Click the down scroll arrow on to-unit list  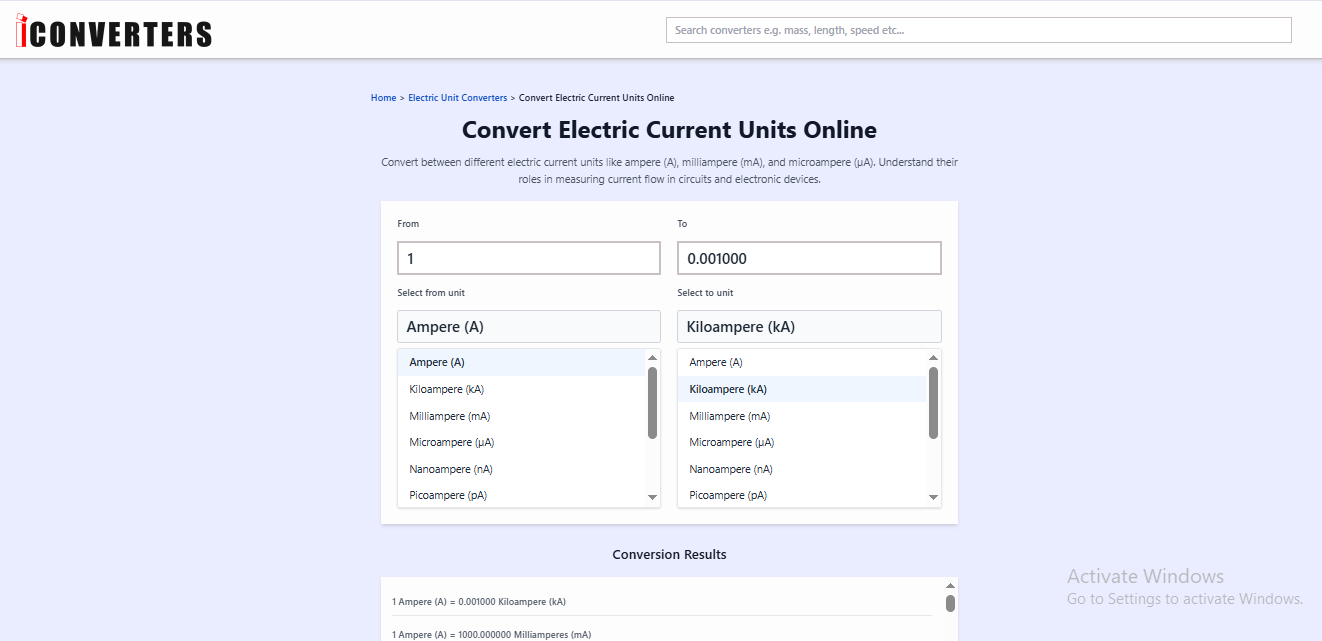click(933, 497)
